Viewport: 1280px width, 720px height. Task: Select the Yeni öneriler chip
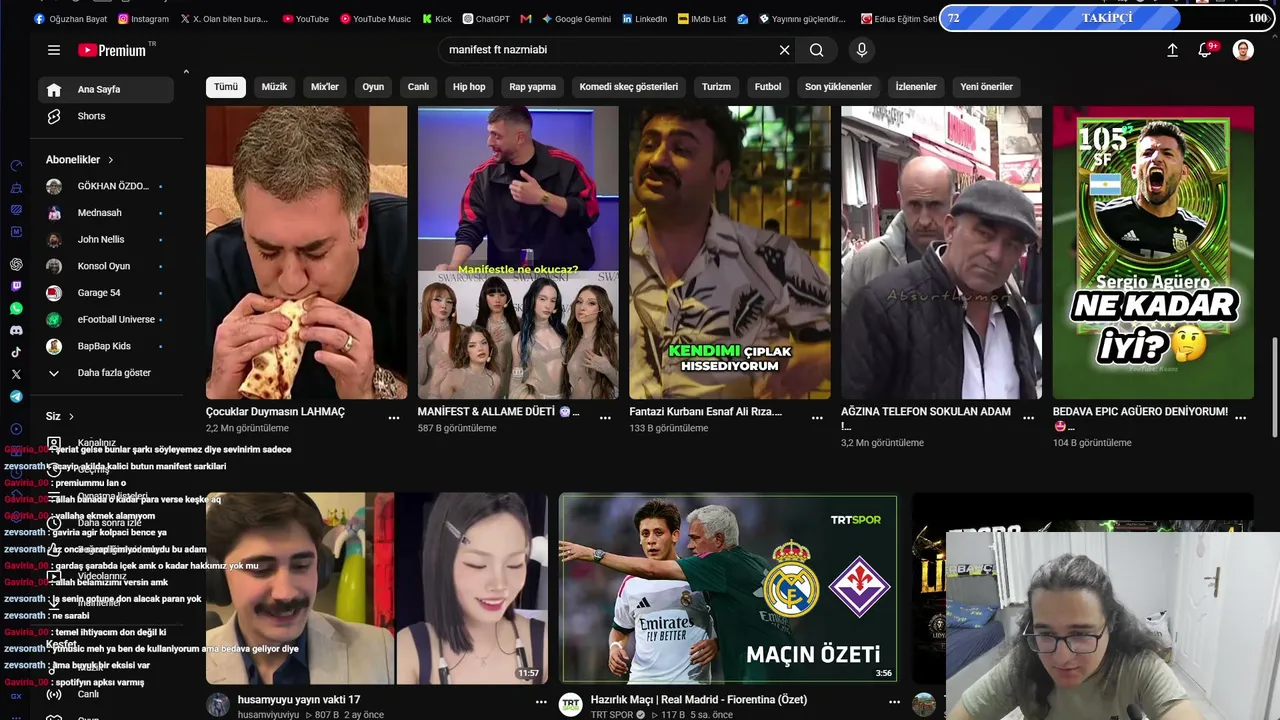coord(987,87)
